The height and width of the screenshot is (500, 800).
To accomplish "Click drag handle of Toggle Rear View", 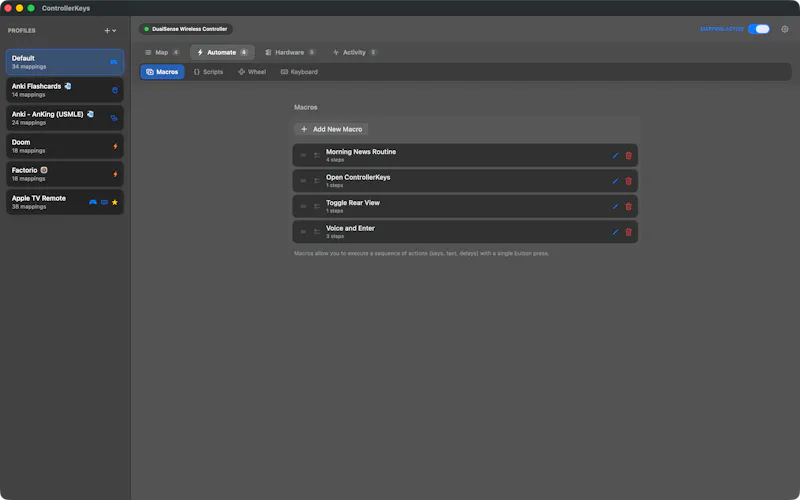I will [303, 206].
